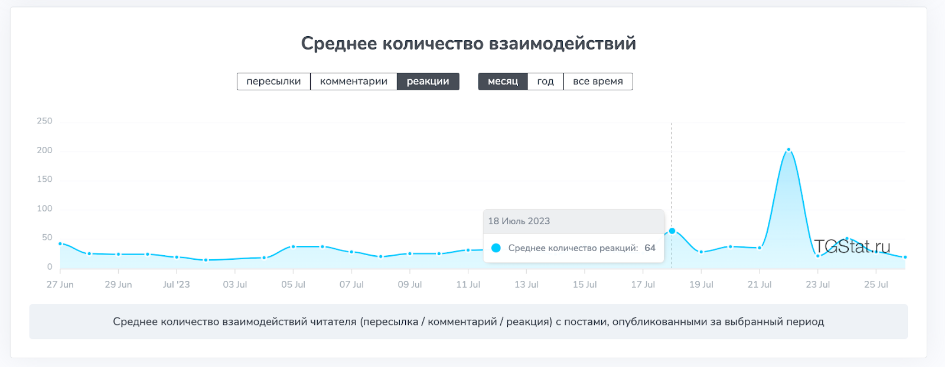Click the 25 Jul x-axis label

point(876,284)
